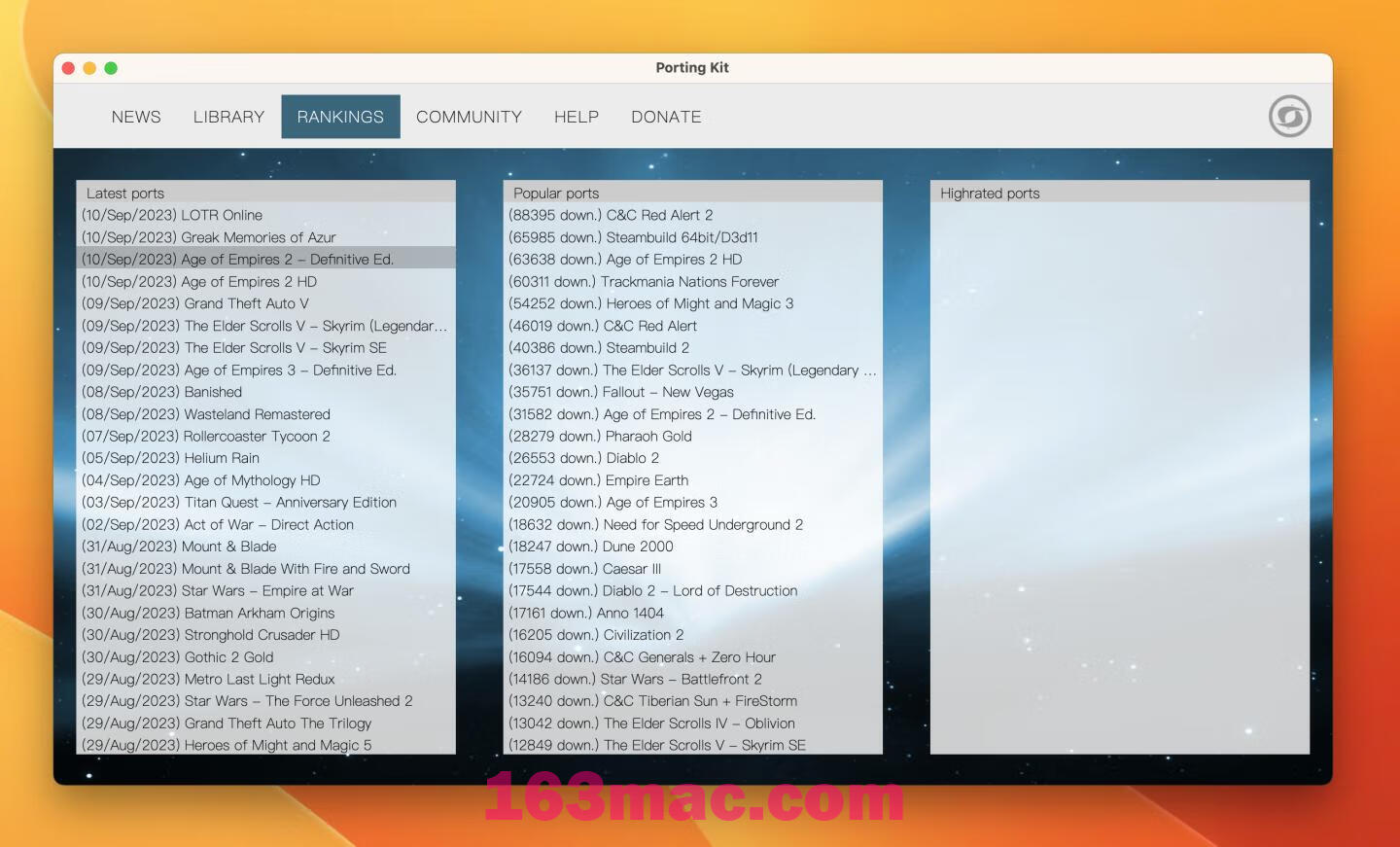
Task: Select Civilization 2 entry
Action: pyautogui.click(x=693, y=635)
